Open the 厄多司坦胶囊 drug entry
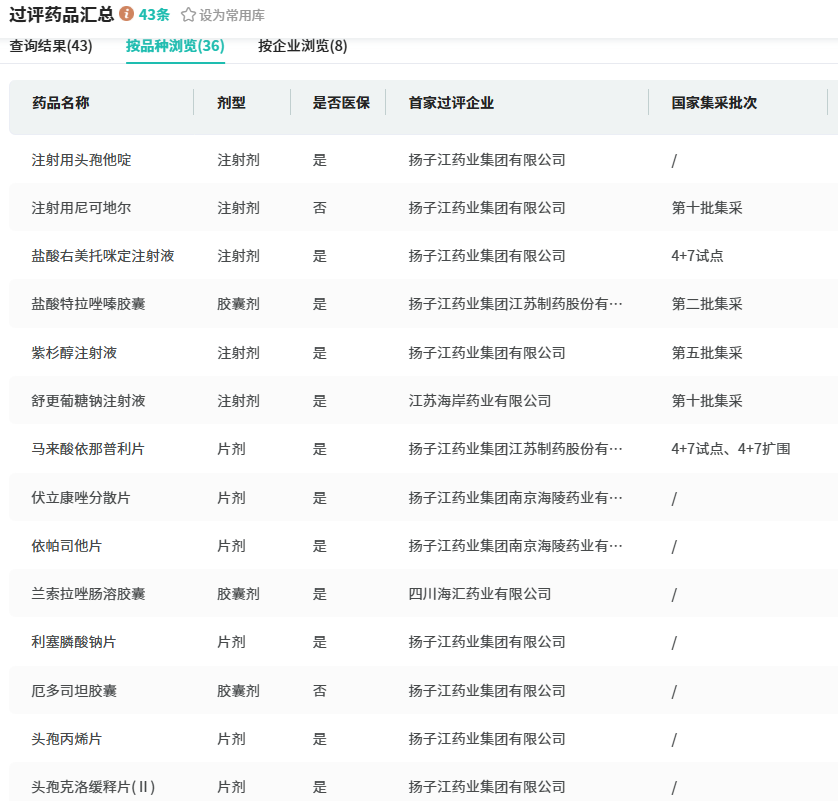The width and height of the screenshot is (838, 801). (x=74, y=691)
